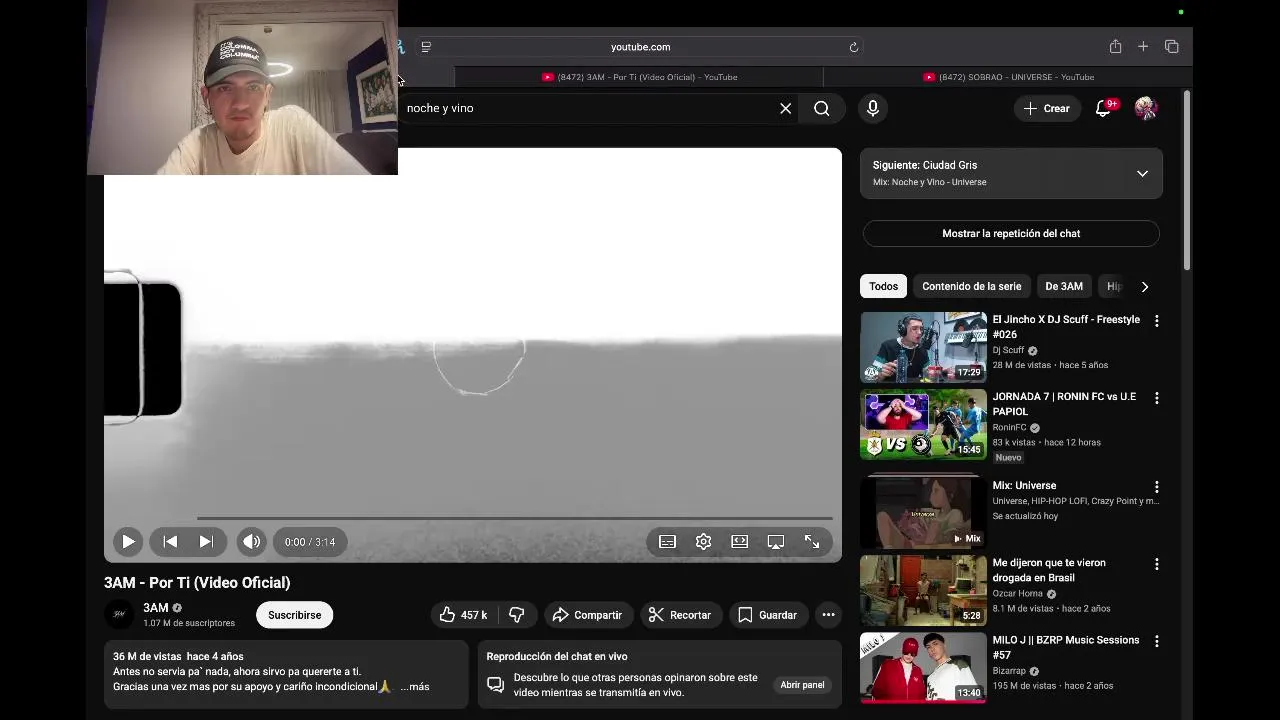The width and height of the screenshot is (1280, 720).
Task: Show Safari tab overview
Action: [x=1172, y=47]
